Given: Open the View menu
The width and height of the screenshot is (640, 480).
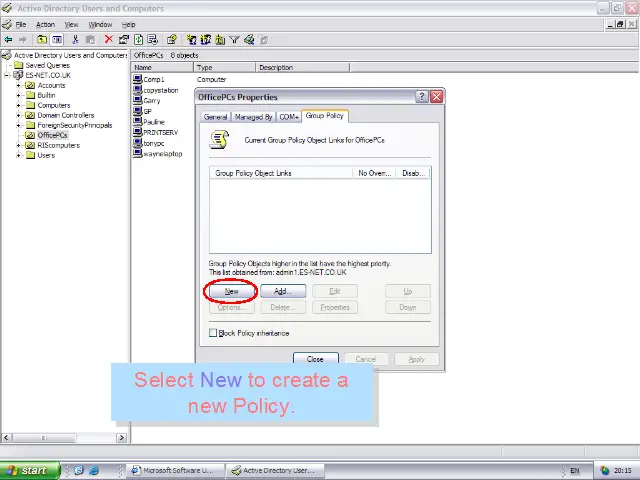Looking at the screenshot, I should pyautogui.click(x=71, y=24).
